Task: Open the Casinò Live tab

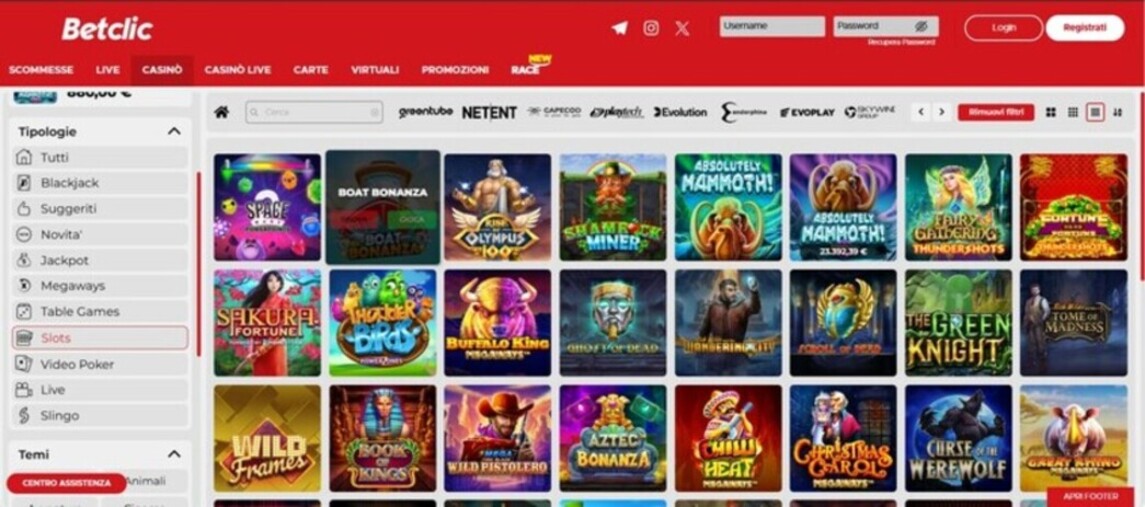Action: pos(237,70)
